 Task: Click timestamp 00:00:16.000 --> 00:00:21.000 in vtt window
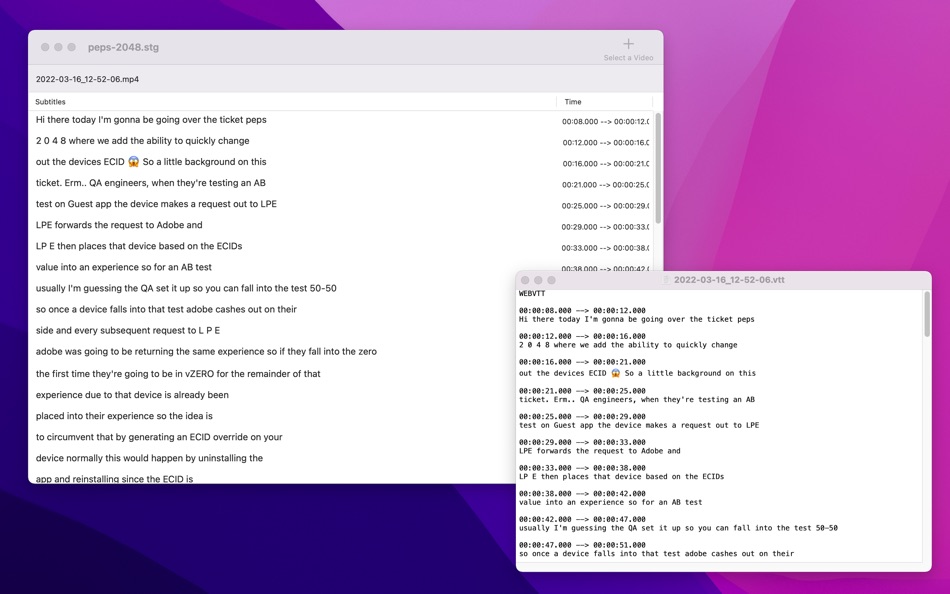point(582,362)
